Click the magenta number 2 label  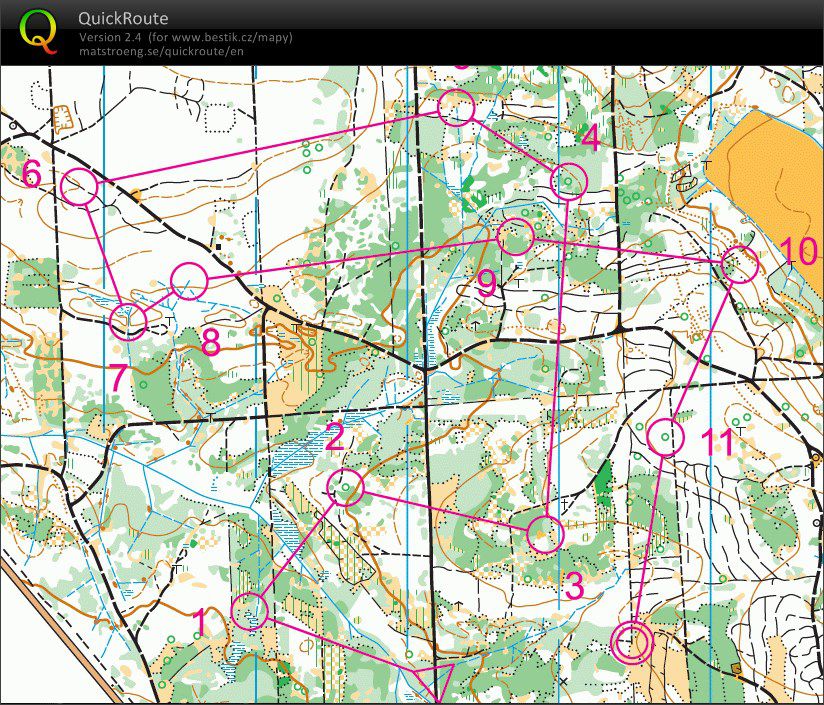pyautogui.click(x=334, y=437)
